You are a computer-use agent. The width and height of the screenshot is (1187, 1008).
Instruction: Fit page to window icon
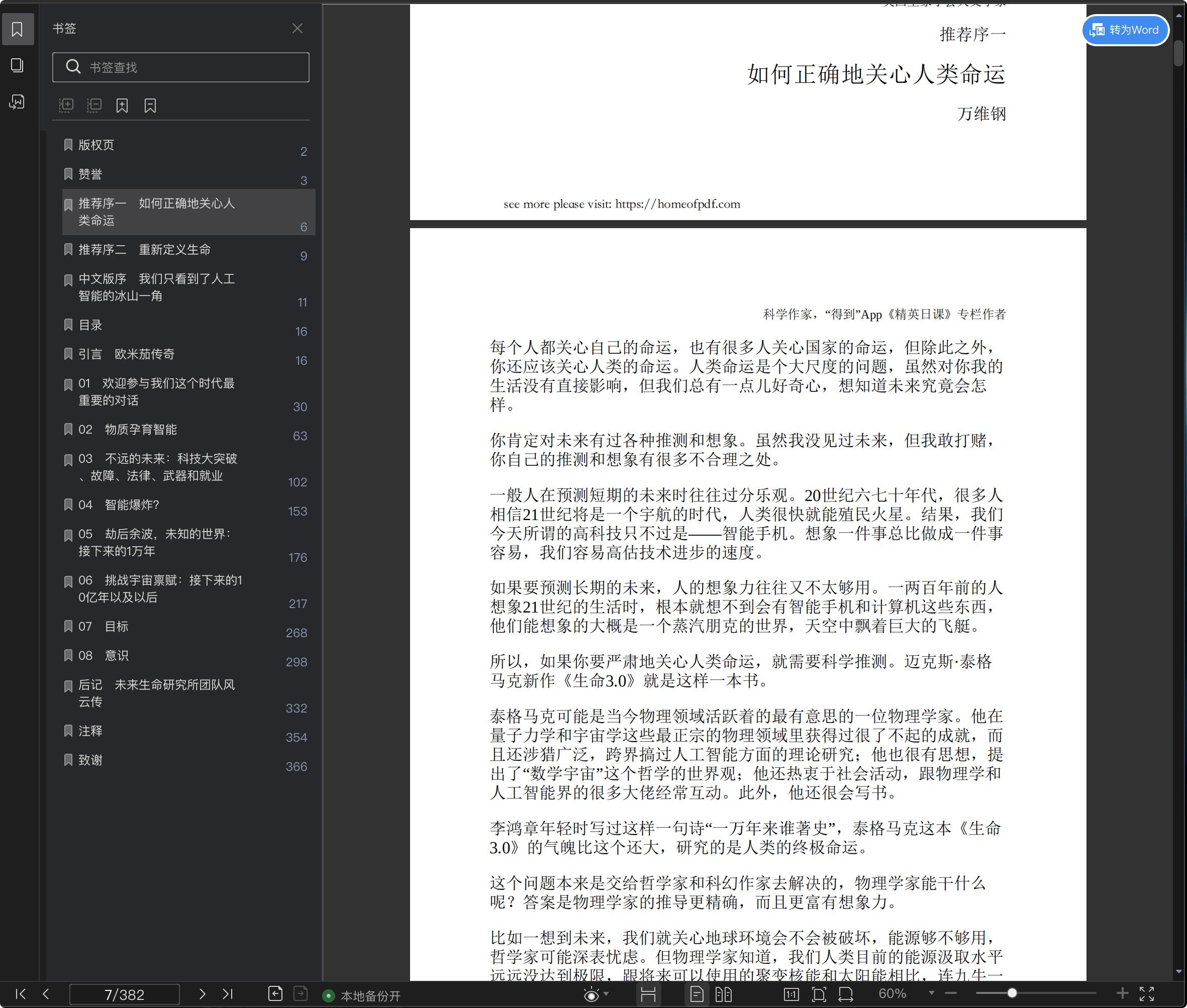click(819, 994)
